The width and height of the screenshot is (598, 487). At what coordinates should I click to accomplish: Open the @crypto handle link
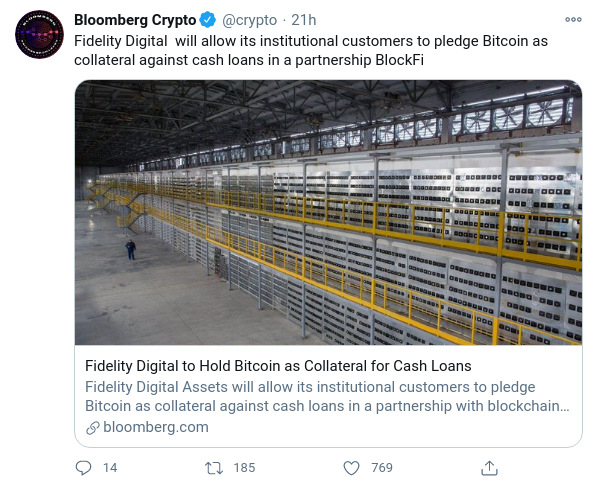[249, 20]
